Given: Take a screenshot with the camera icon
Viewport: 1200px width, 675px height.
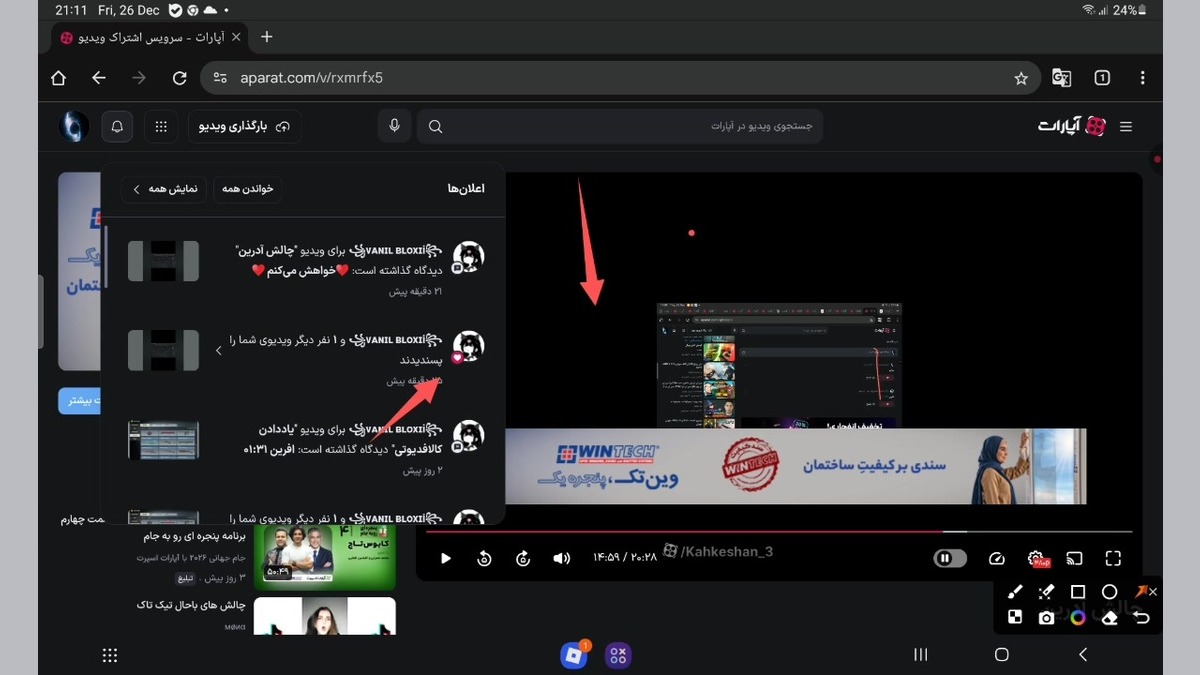Looking at the screenshot, I should click(1046, 618).
